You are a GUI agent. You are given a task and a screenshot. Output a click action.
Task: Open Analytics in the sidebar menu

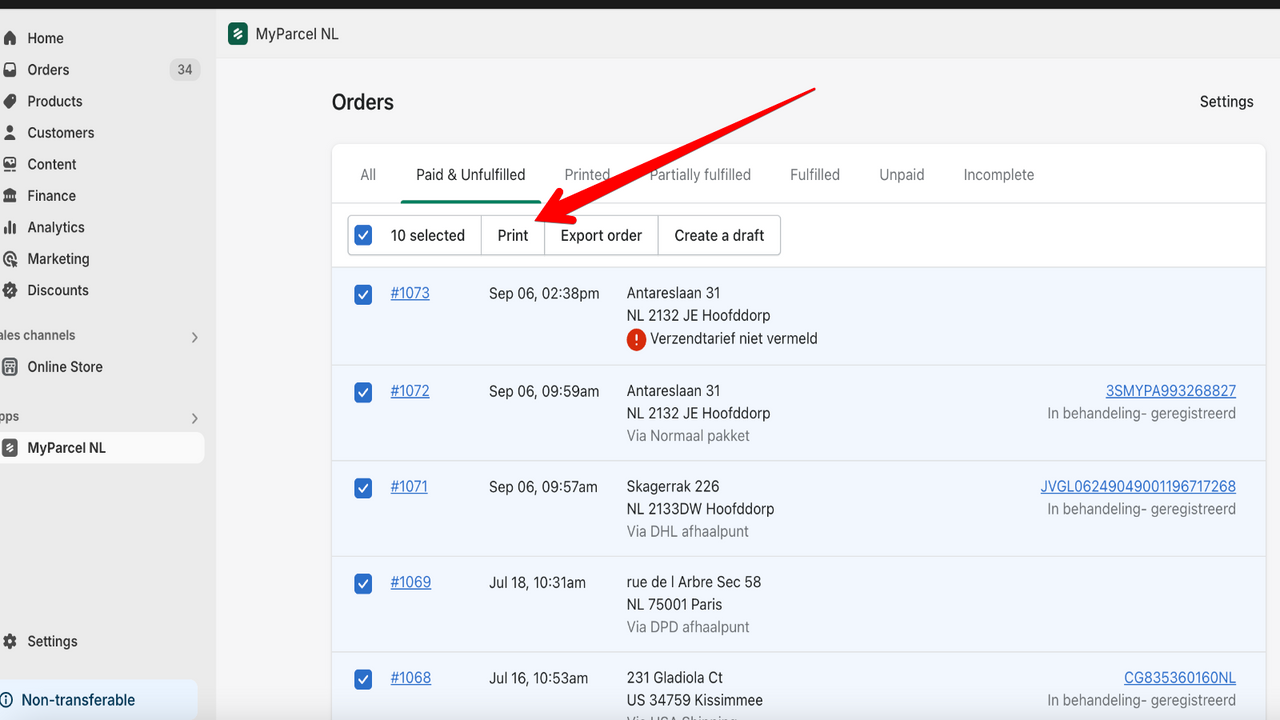tap(56, 227)
